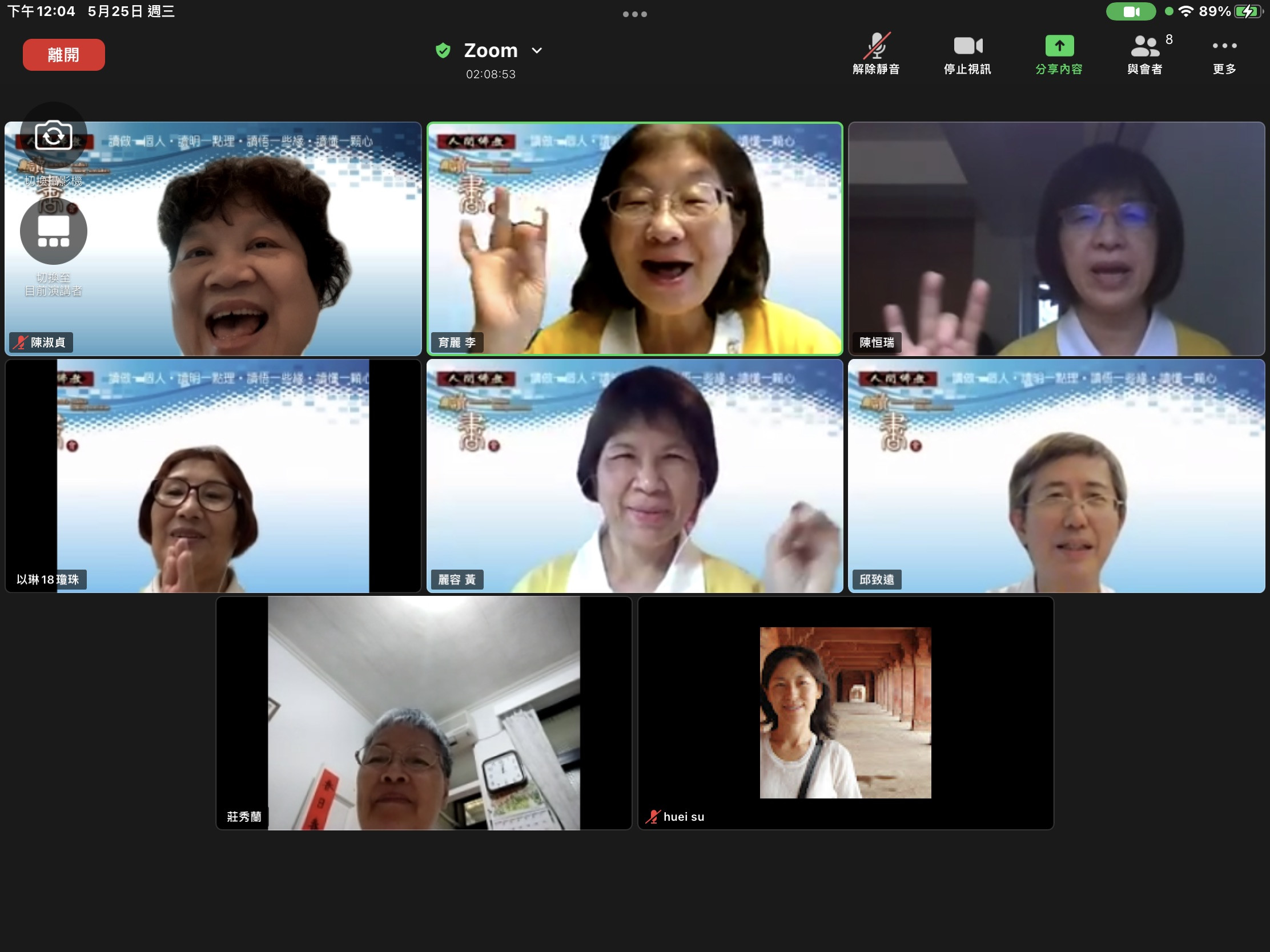Switch to active speaker view icon
This screenshot has height=952, width=1270.
54,231
